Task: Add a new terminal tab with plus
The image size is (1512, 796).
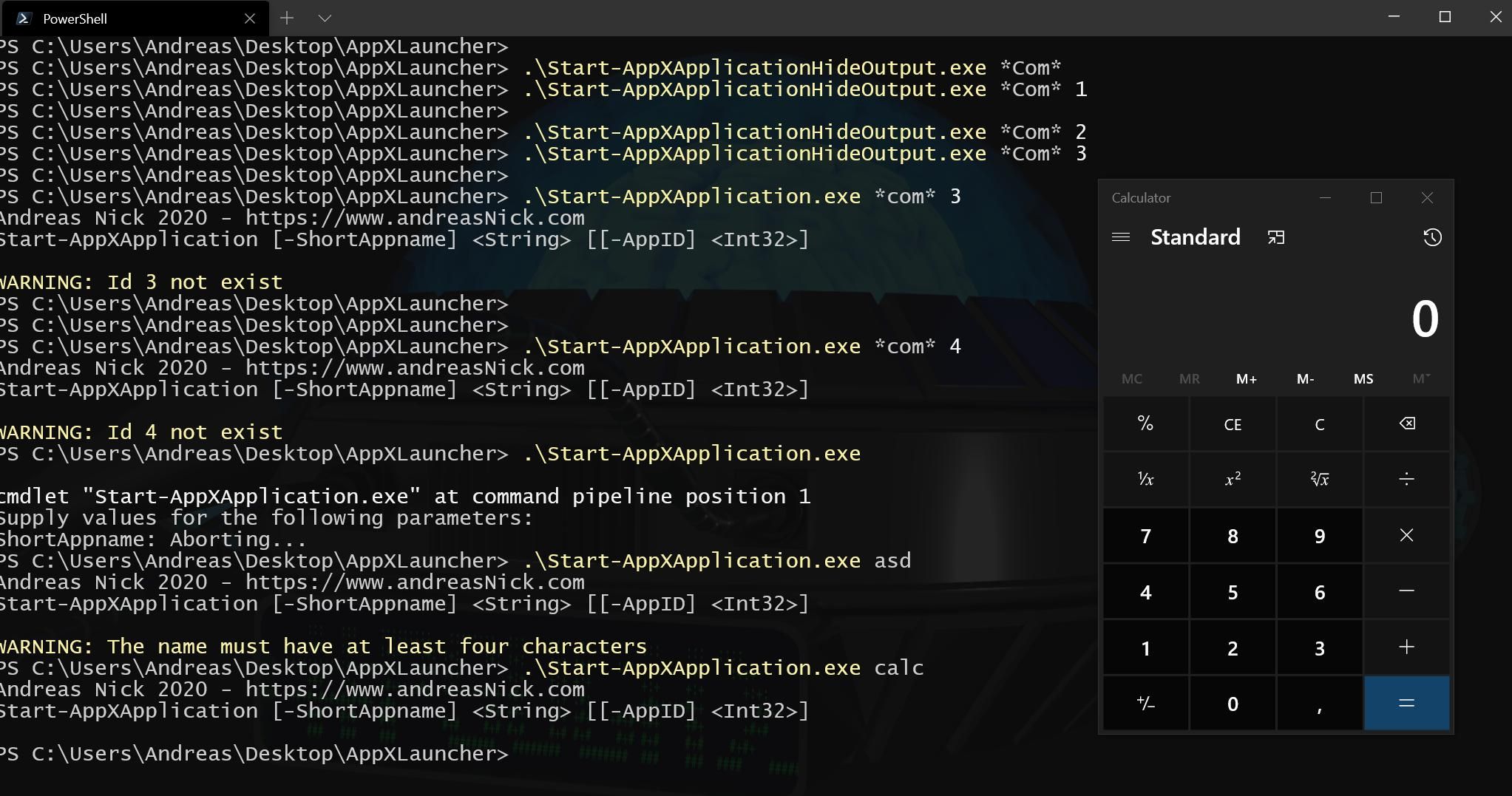Action: point(287,18)
